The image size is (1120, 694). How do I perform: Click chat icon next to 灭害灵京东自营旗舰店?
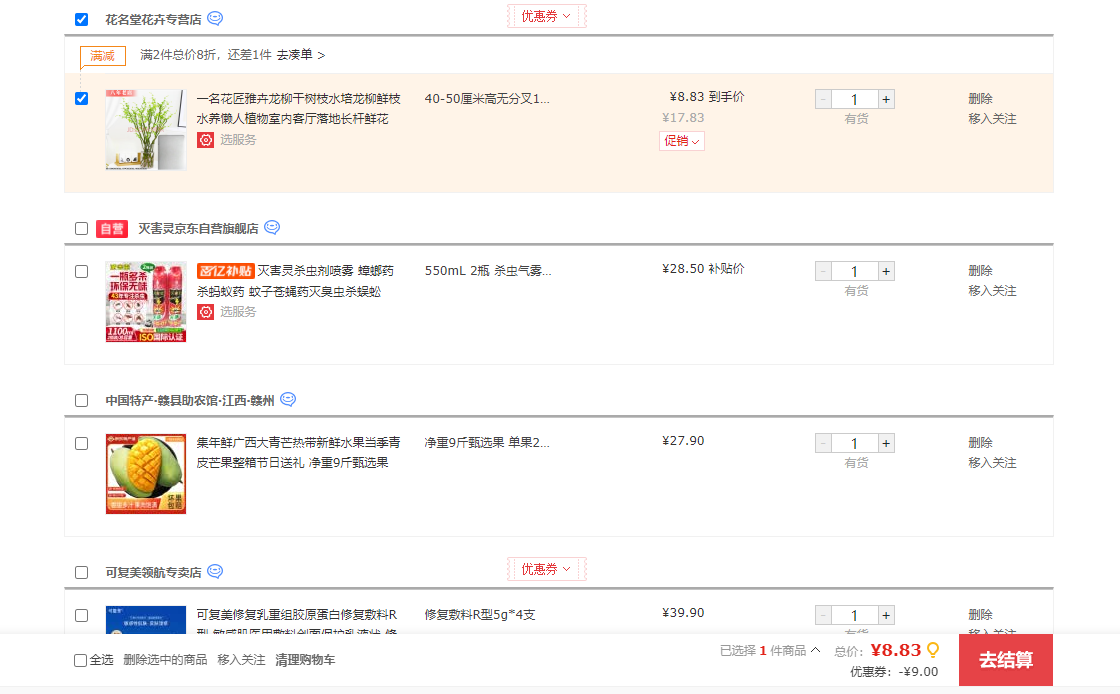click(x=272, y=228)
